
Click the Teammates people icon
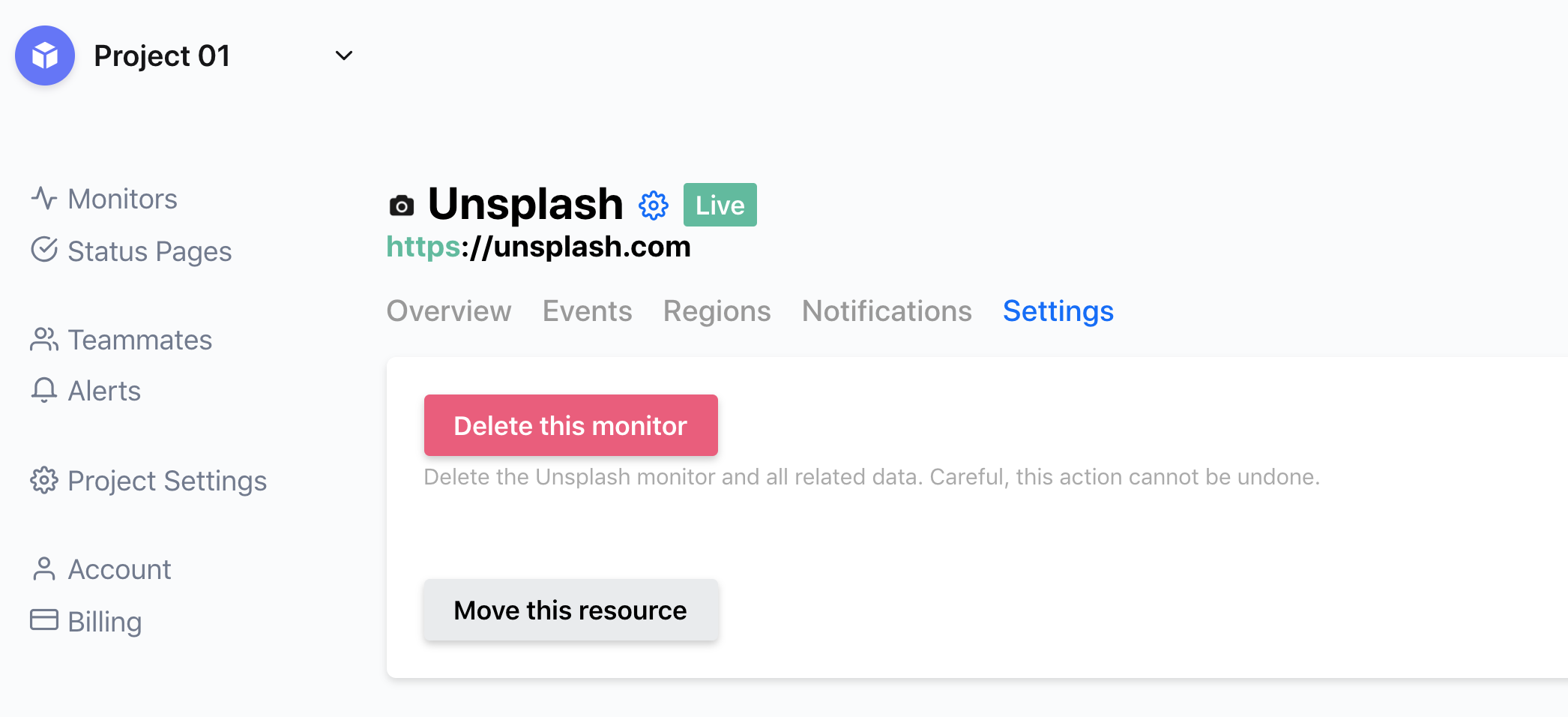(x=44, y=339)
